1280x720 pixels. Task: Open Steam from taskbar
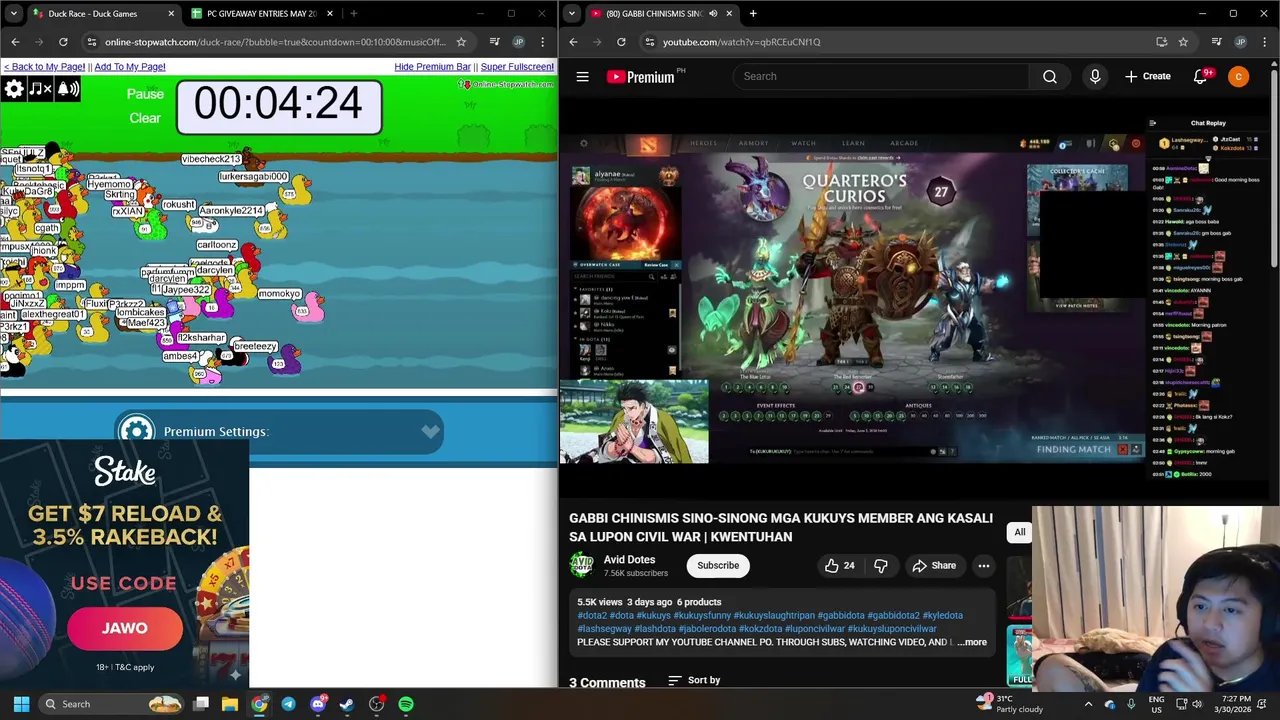point(347,704)
